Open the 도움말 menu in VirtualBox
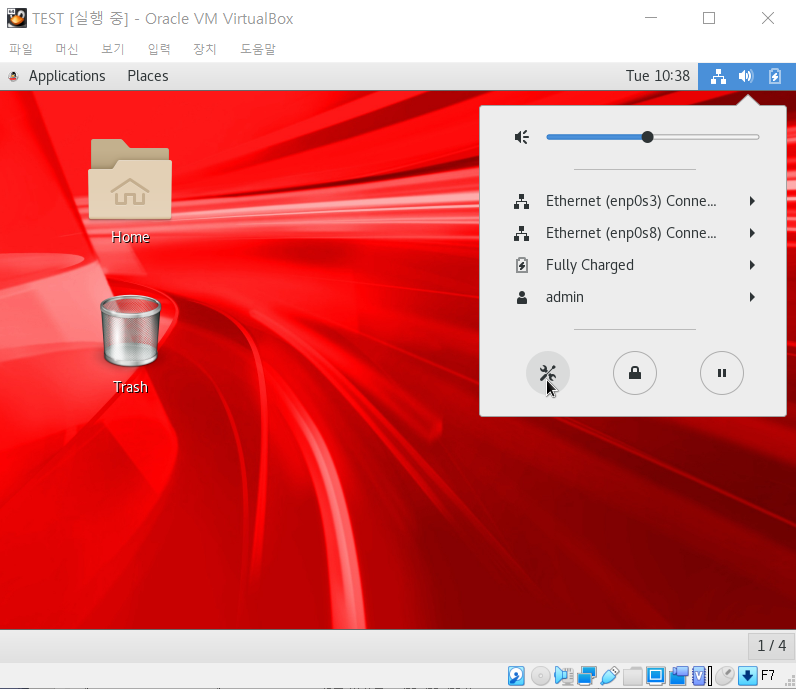 (x=258, y=49)
